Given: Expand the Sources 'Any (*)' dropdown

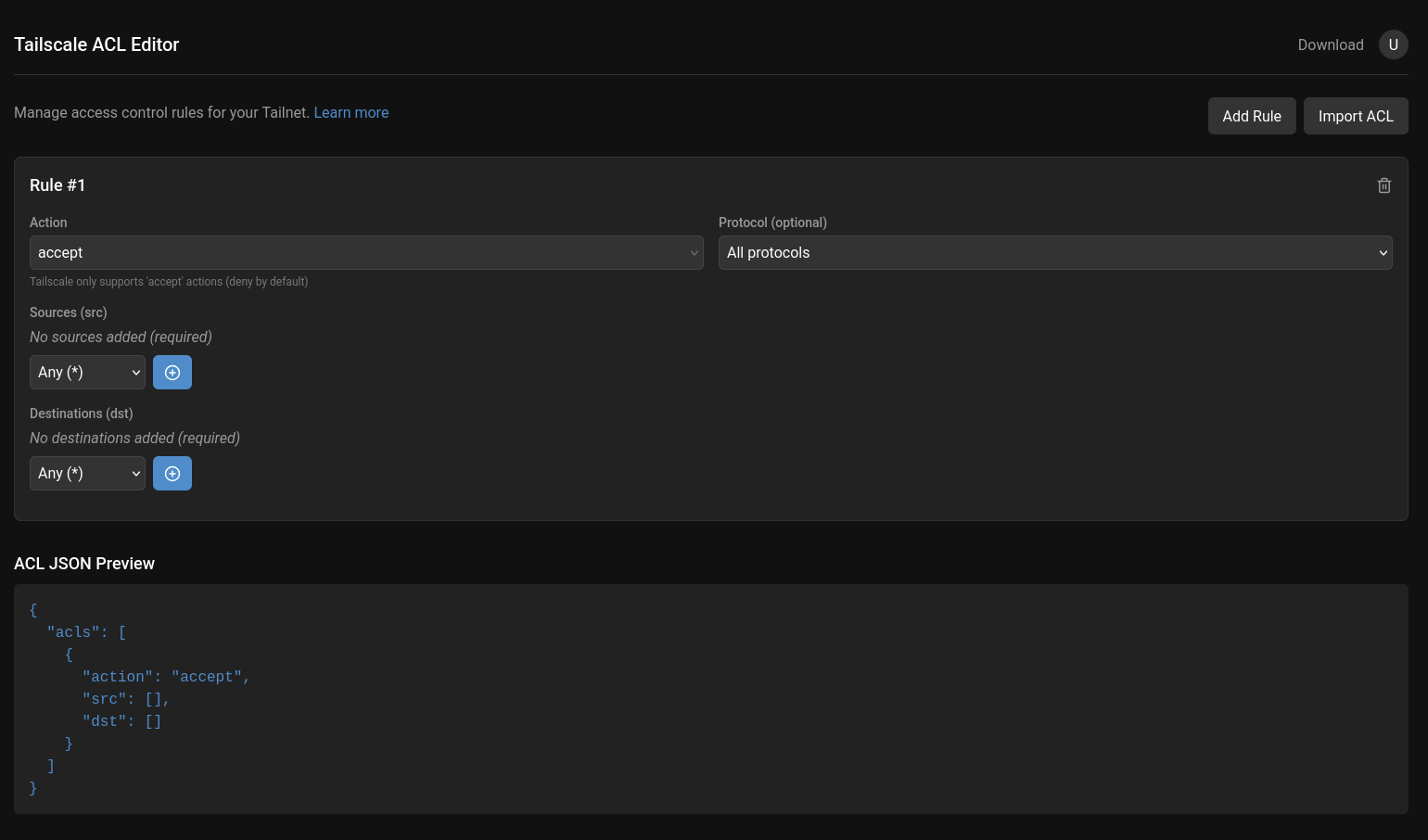Looking at the screenshot, I should point(87,373).
